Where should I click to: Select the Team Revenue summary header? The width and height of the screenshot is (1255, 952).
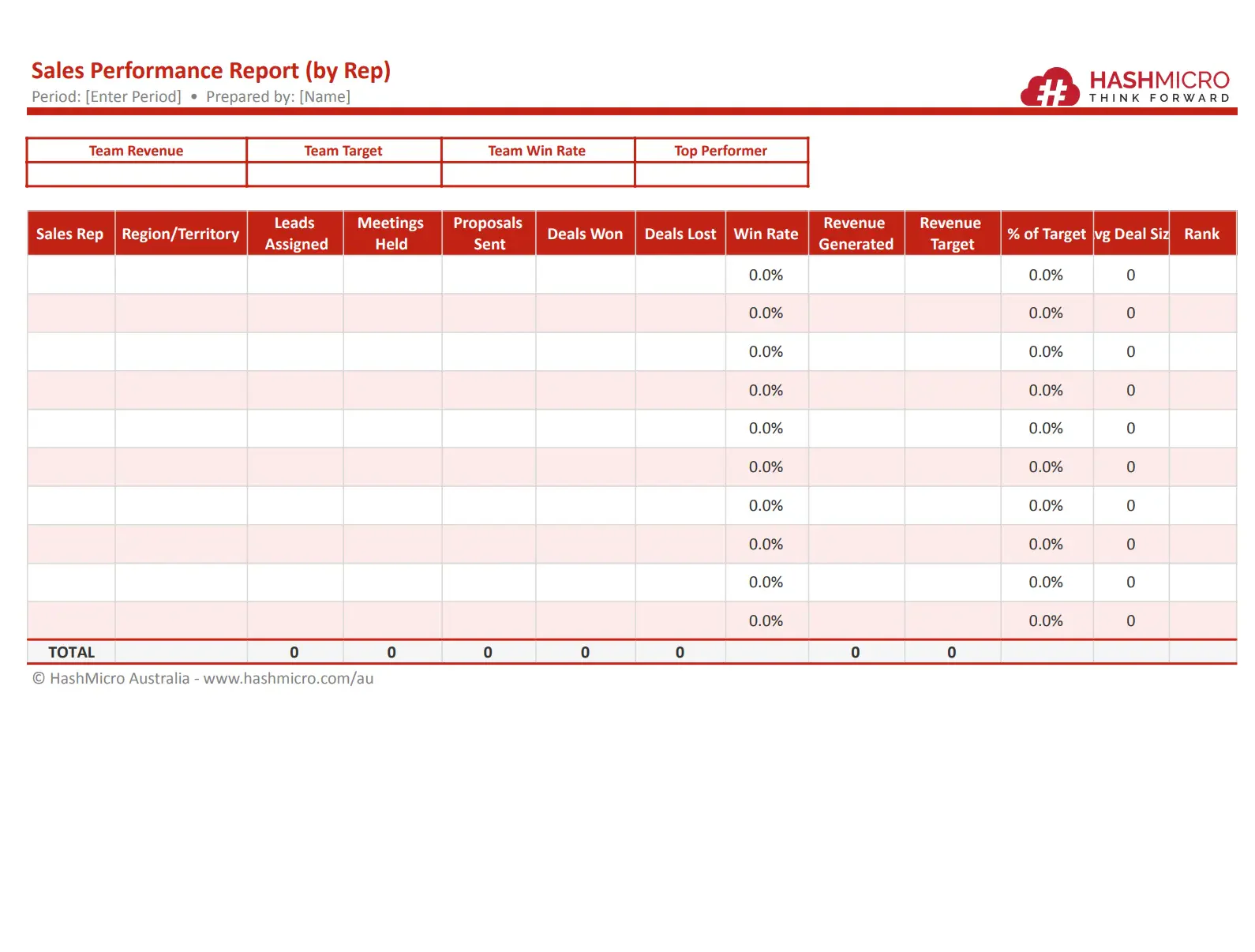pyautogui.click(x=136, y=151)
